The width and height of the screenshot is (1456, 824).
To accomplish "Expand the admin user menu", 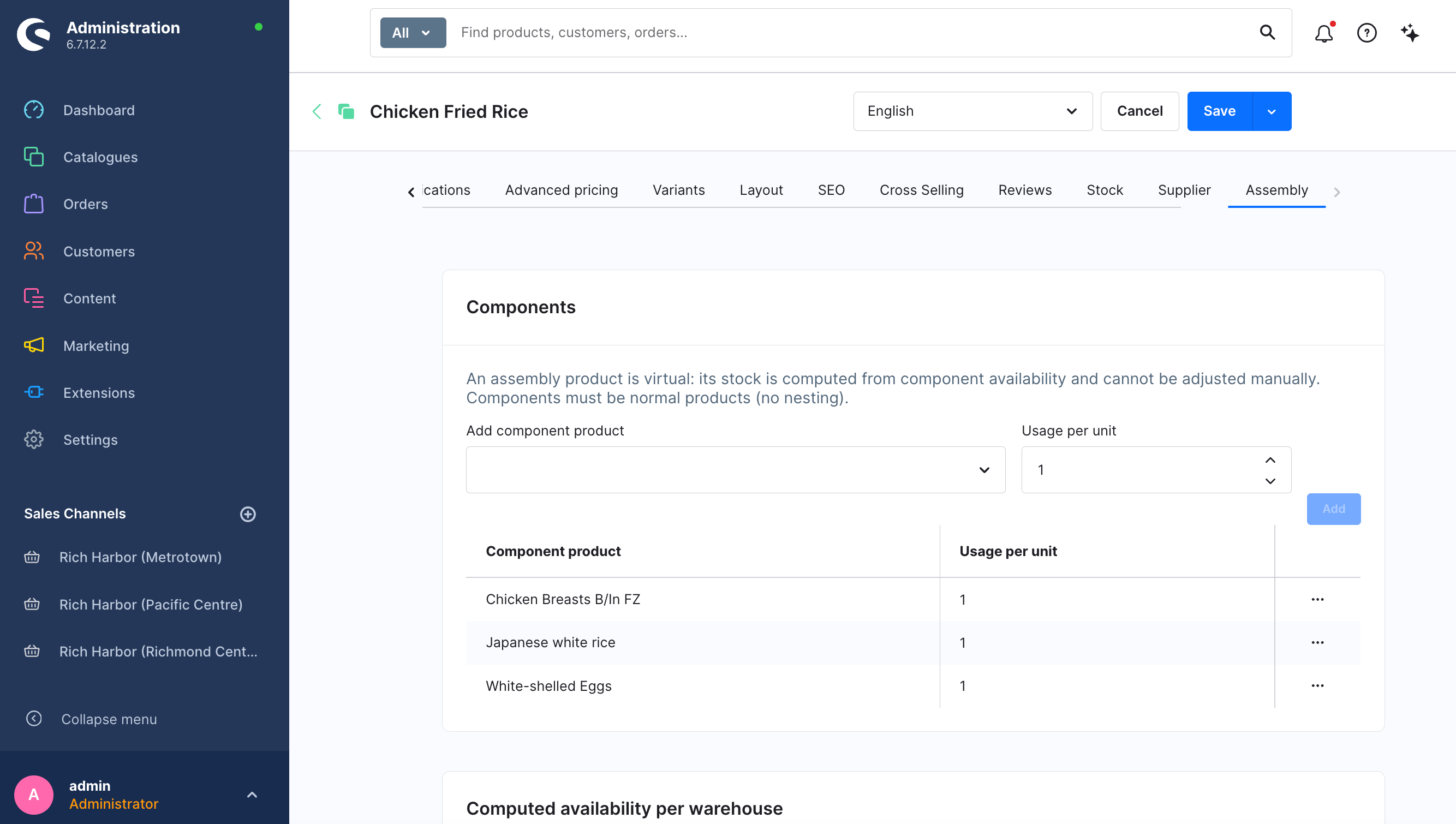I will pyautogui.click(x=252, y=795).
